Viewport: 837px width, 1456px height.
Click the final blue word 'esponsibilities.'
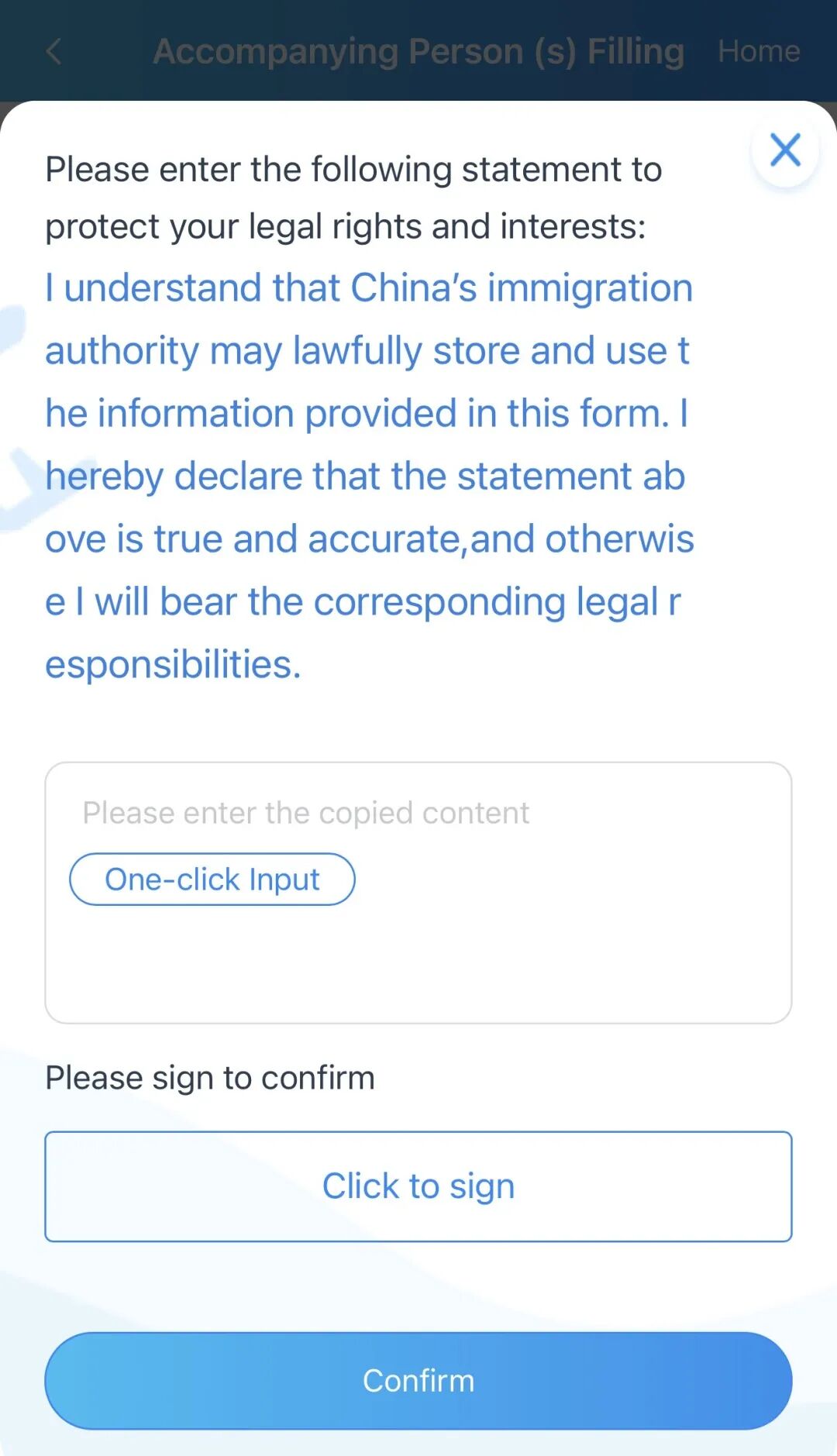pos(173,665)
